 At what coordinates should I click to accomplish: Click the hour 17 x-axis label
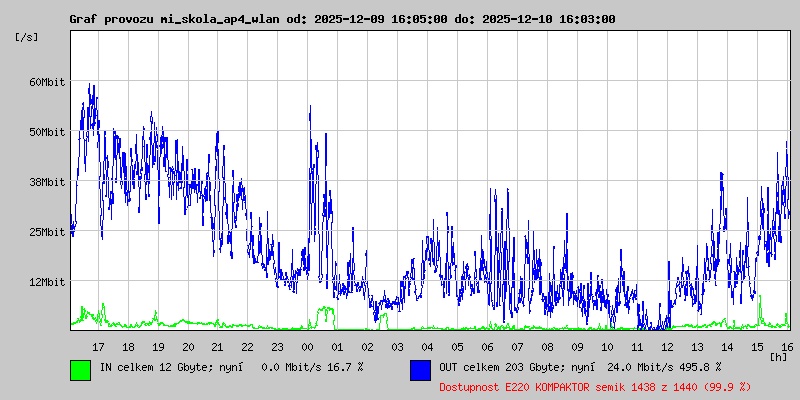(98, 347)
